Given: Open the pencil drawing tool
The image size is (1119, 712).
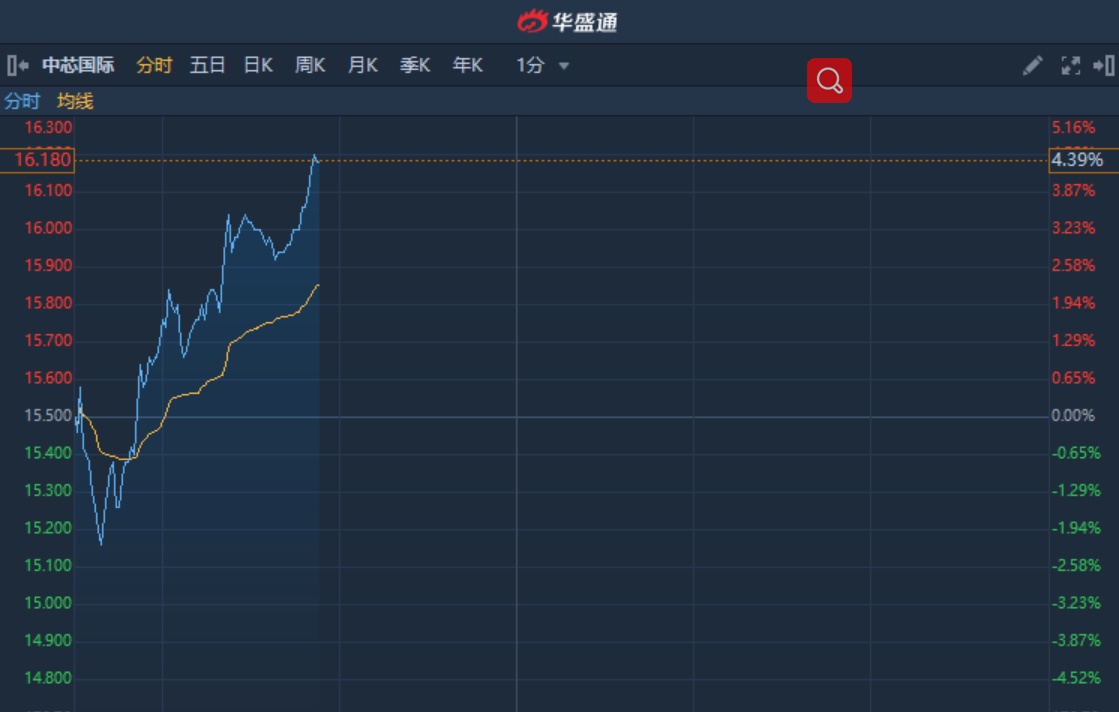Looking at the screenshot, I should [x=1032, y=66].
